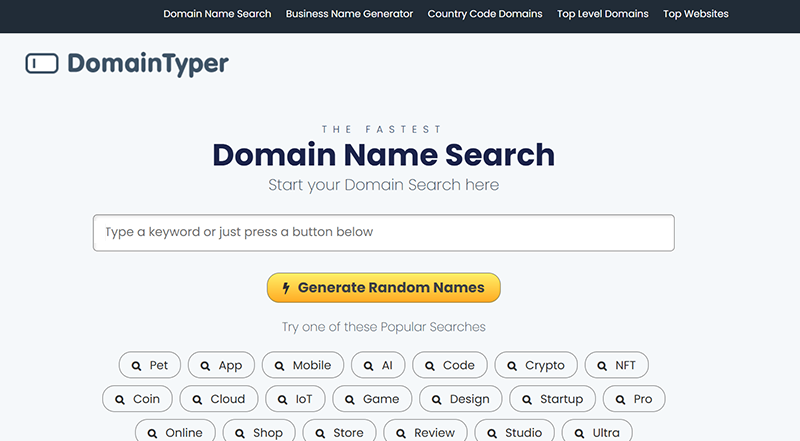
Task: Click magnifier icon in Crypto chip
Action: [512, 366]
